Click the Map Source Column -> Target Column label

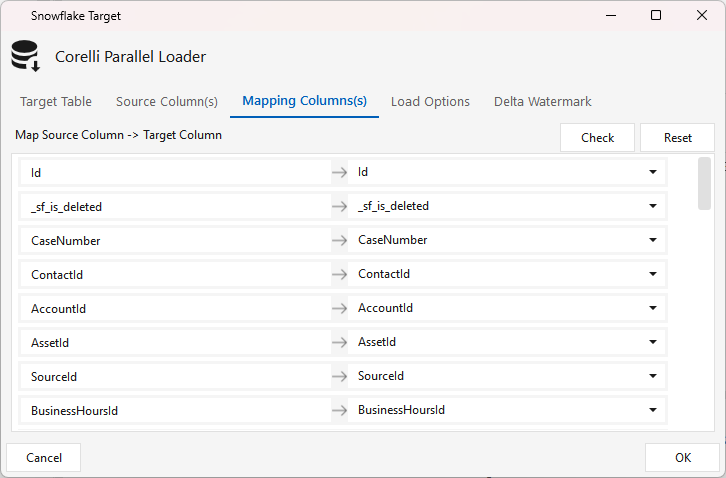pyautogui.click(x=119, y=135)
